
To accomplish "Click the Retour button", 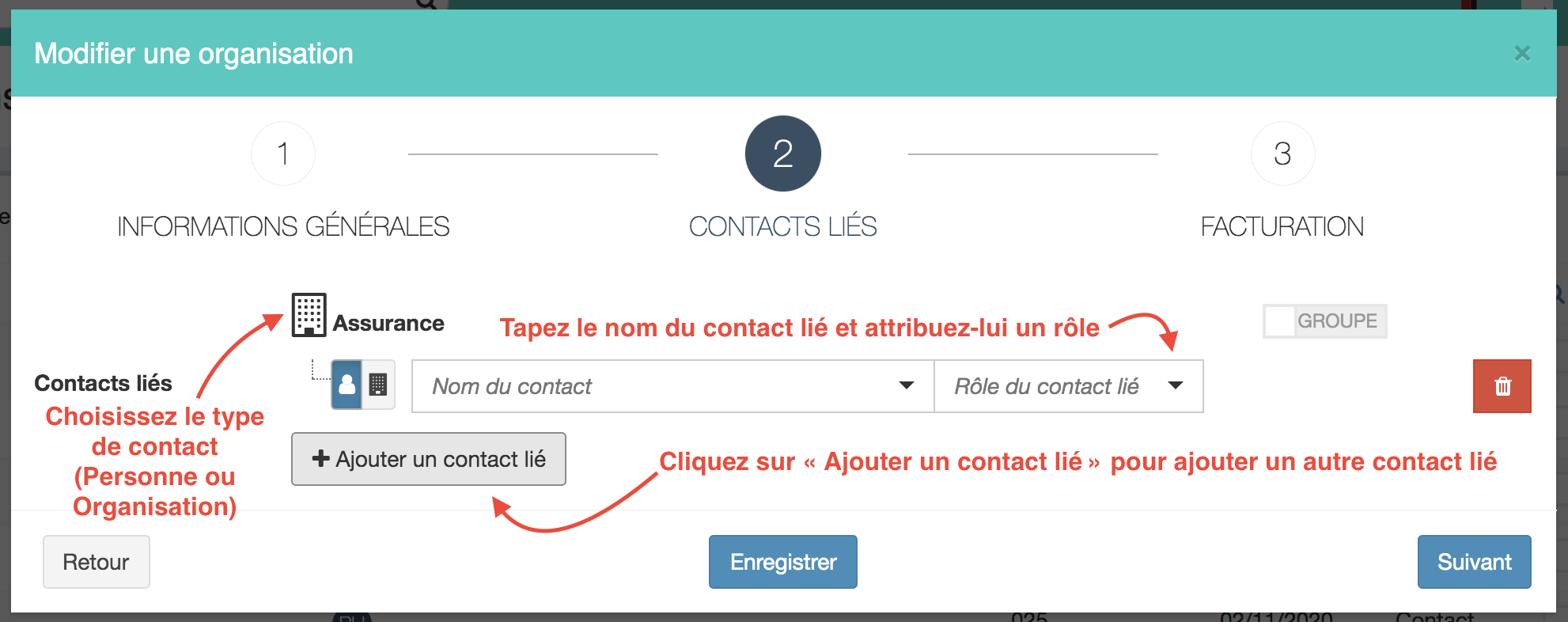I will click(x=97, y=562).
